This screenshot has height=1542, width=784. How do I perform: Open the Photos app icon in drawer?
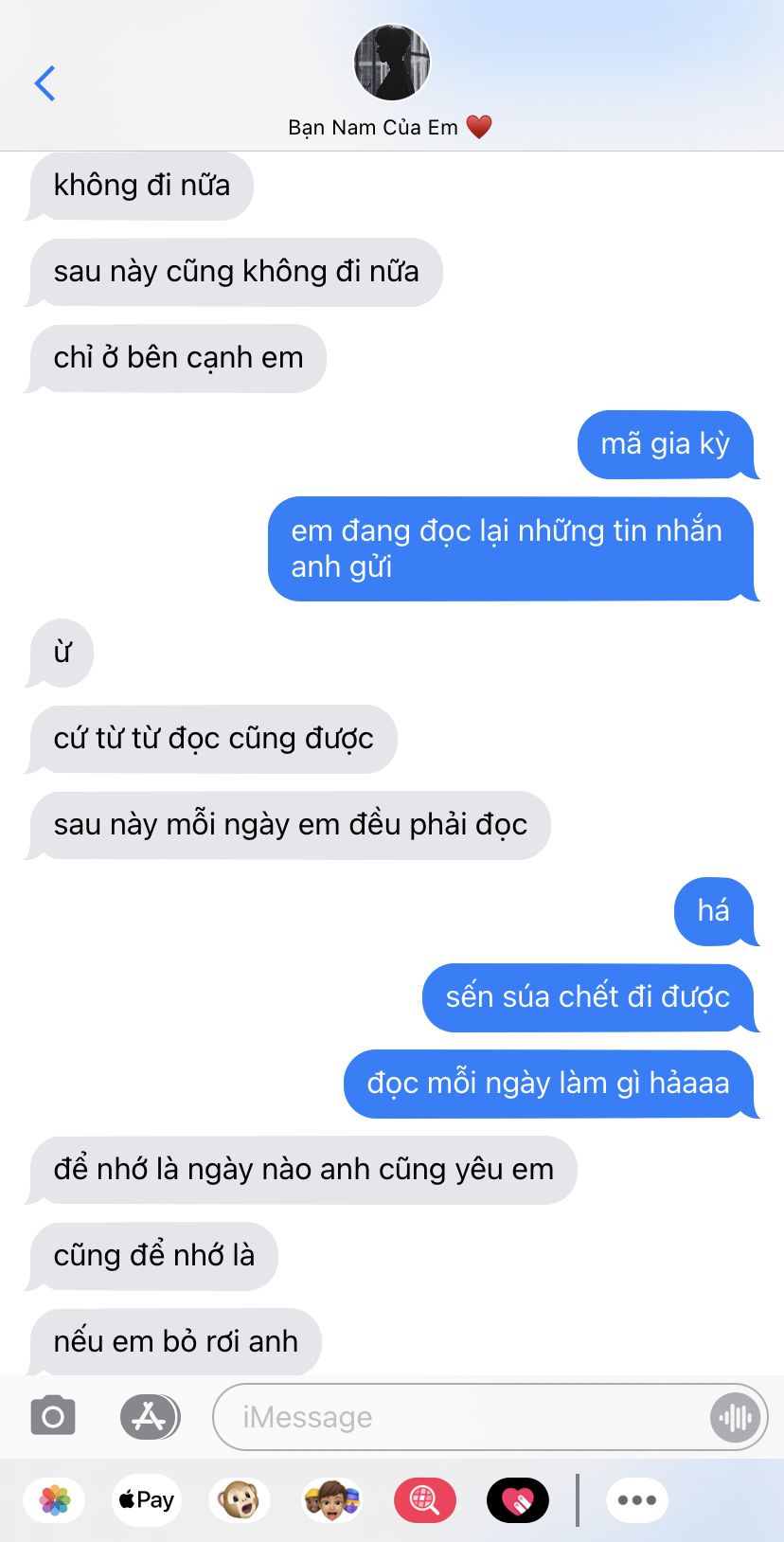[55, 1500]
